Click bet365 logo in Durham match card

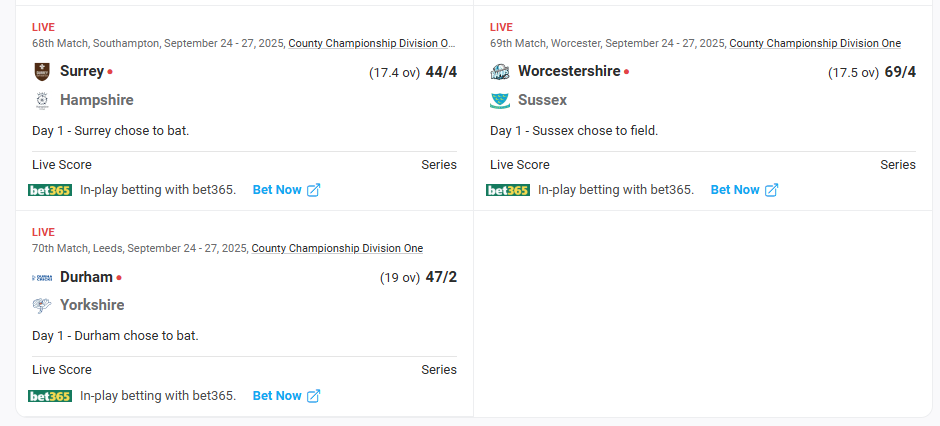(x=50, y=396)
